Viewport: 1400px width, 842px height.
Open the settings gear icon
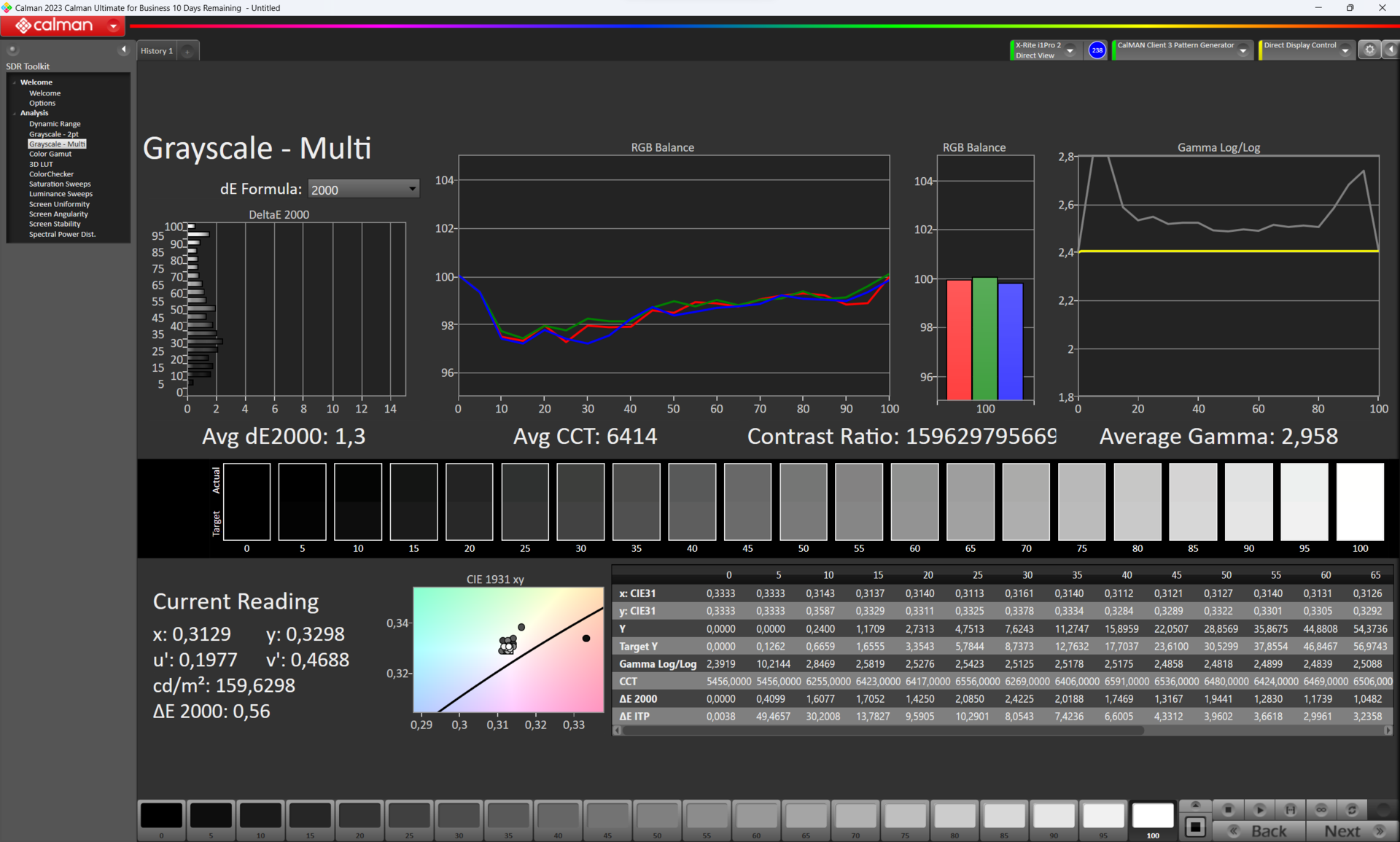[1369, 50]
